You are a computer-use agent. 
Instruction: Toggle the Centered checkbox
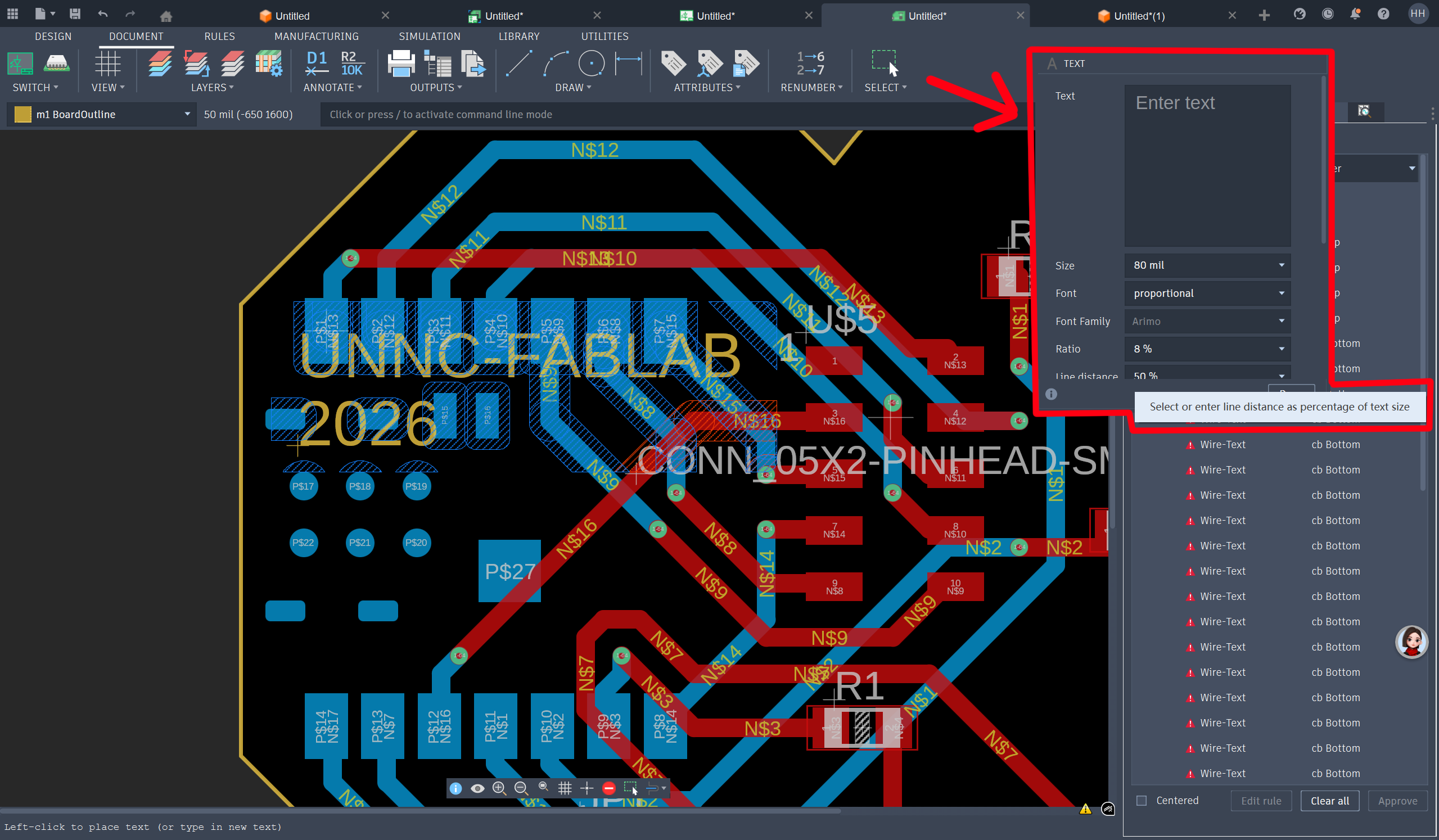pos(1142,801)
